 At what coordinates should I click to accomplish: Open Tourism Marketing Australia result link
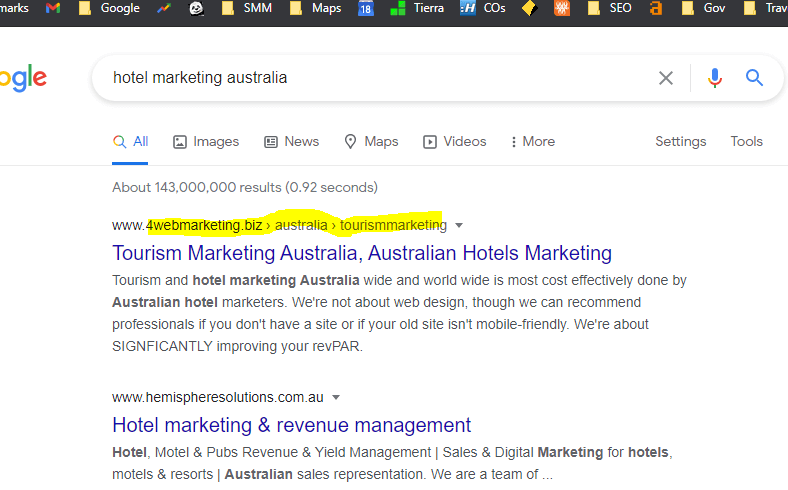(x=362, y=253)
